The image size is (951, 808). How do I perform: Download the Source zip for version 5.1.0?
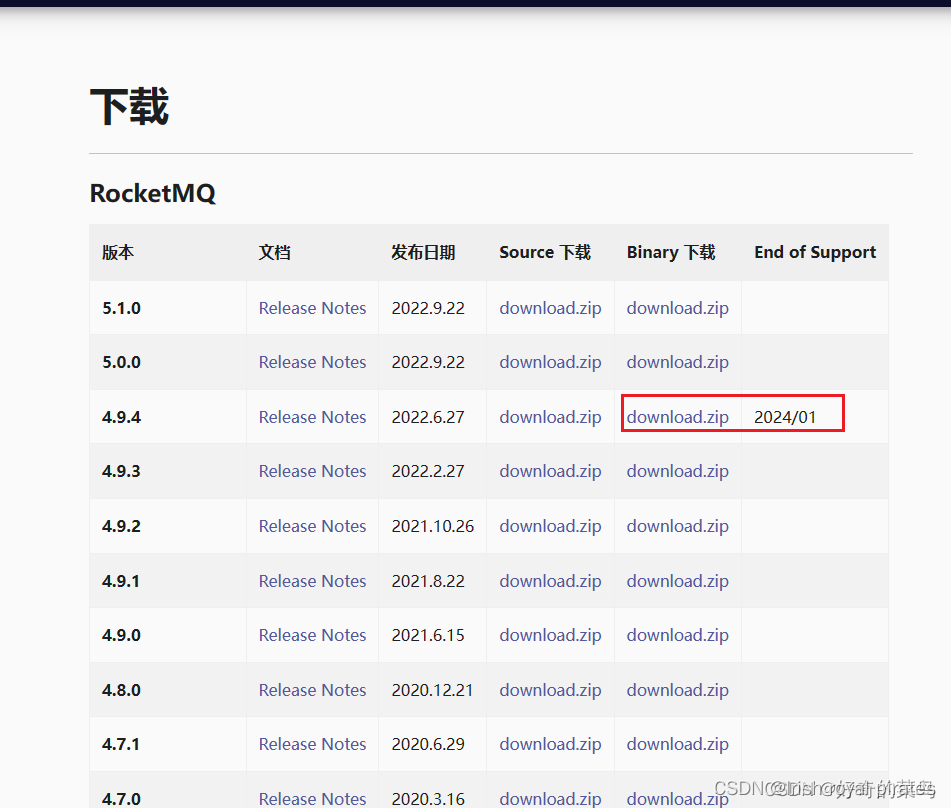(x=550, y=308)
